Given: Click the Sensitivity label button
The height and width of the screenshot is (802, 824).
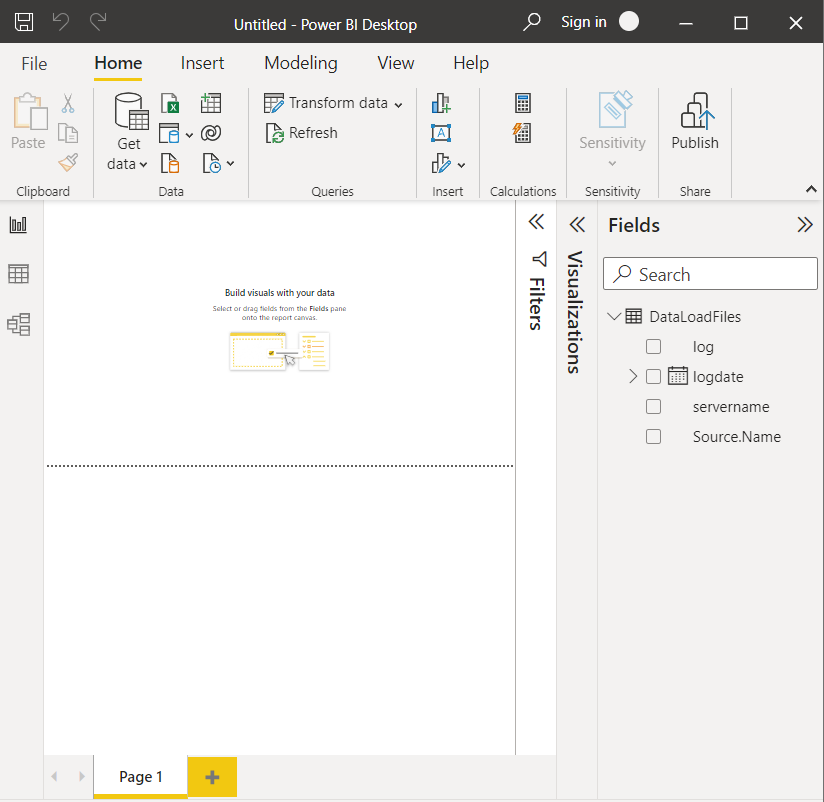Looking at the screenshot, I should 612,127.
